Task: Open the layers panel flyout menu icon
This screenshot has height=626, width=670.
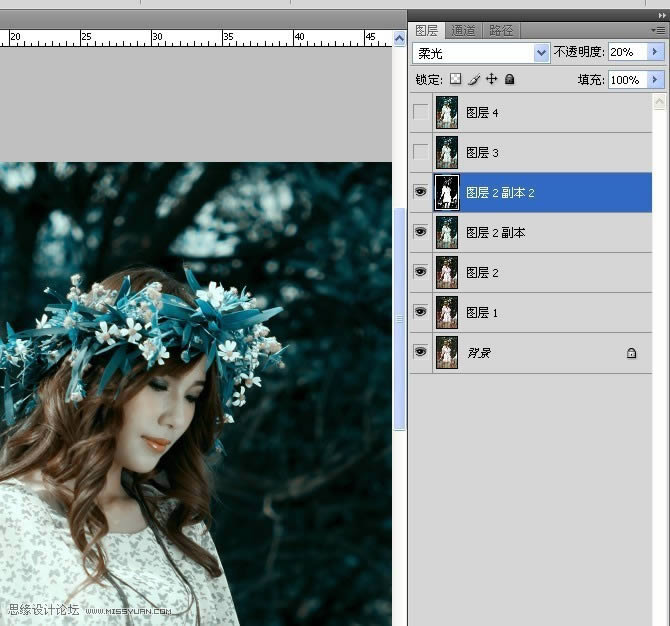Action: 659,31
